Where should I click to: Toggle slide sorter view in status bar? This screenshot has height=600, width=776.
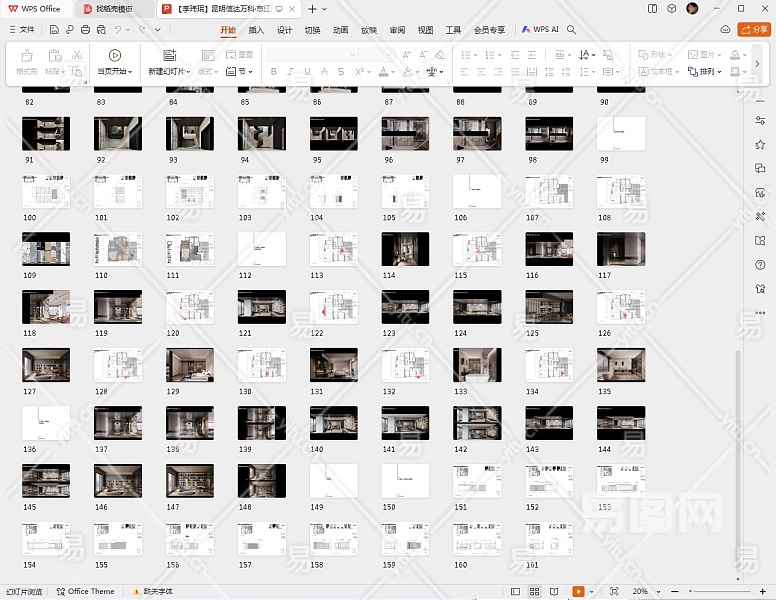pyautogui.click(x=535, y=591)
